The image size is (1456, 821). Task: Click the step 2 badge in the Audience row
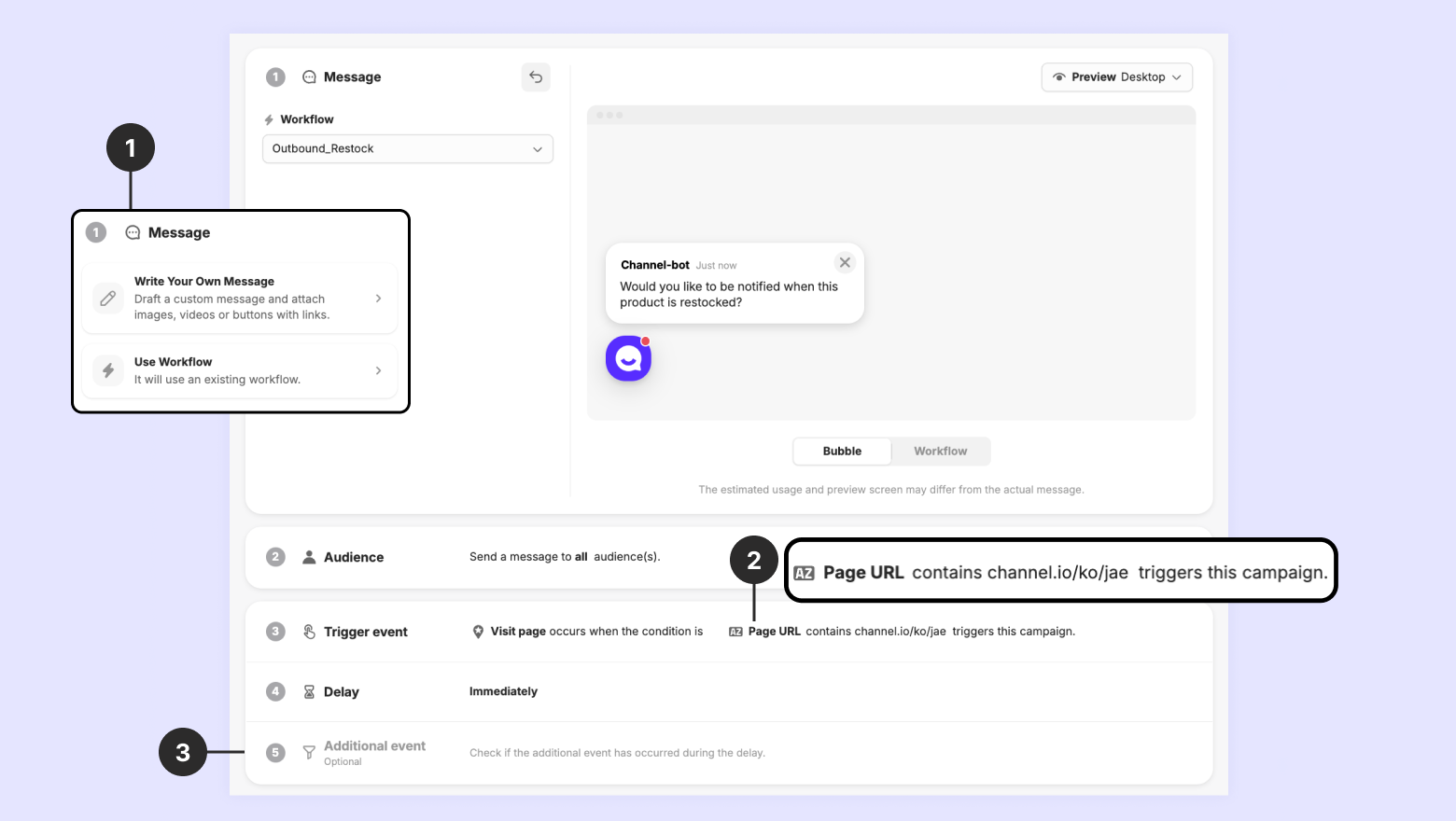point(275,557)
